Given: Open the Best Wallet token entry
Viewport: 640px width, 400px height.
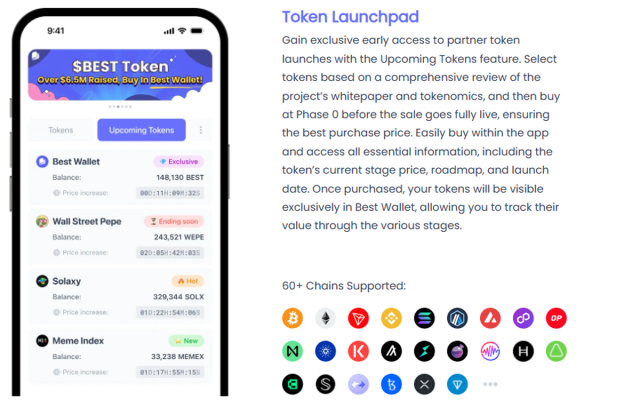Looking at the screenshot, I should 120,178.
